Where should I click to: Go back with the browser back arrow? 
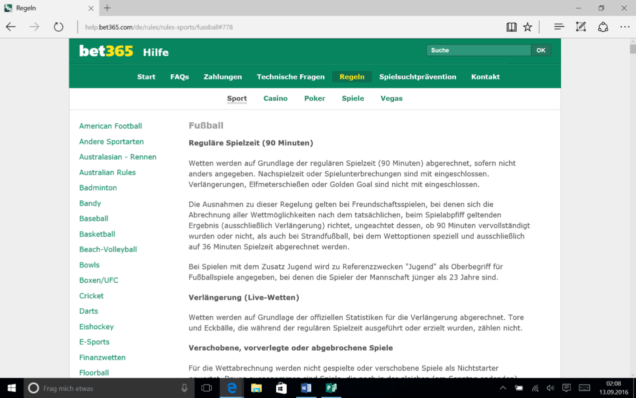pos(11,27)
